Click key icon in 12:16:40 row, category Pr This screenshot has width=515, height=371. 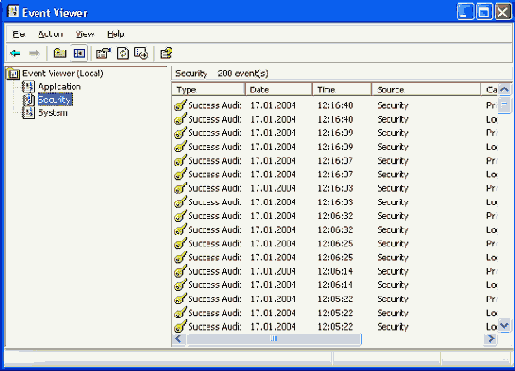pos(180,105)
